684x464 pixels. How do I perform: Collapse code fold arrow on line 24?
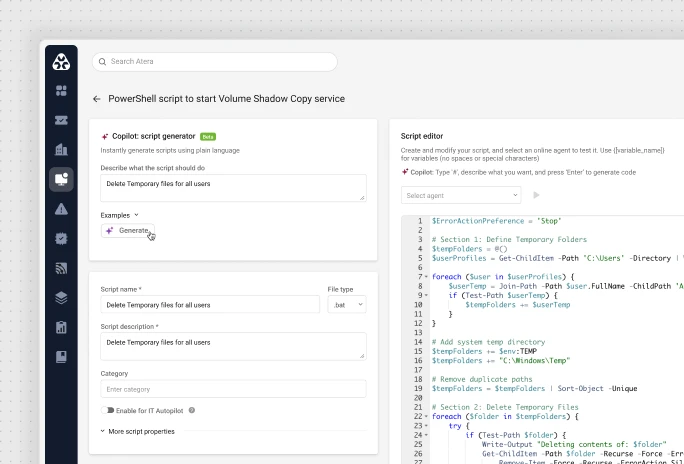click(426, 435)
